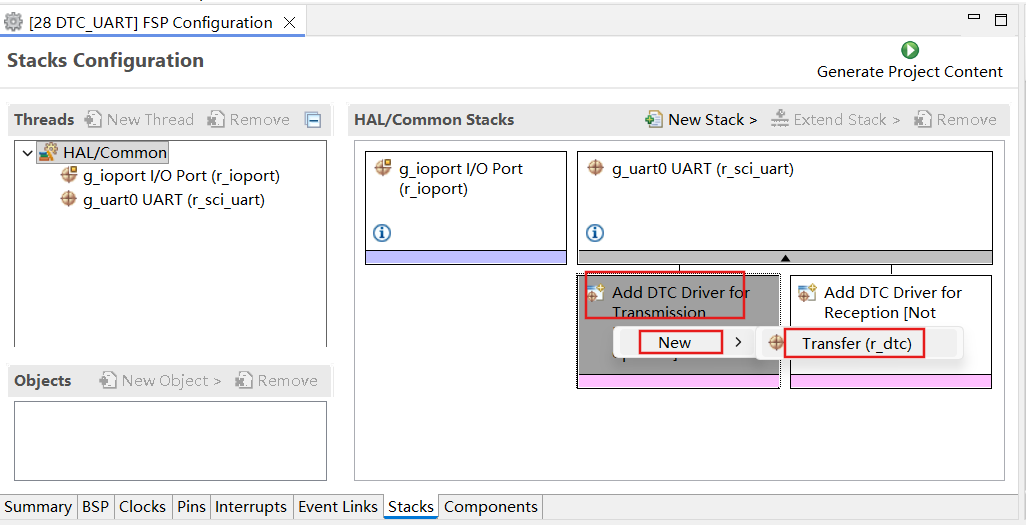Open the New Stack dropdown menu

(713, 120)
